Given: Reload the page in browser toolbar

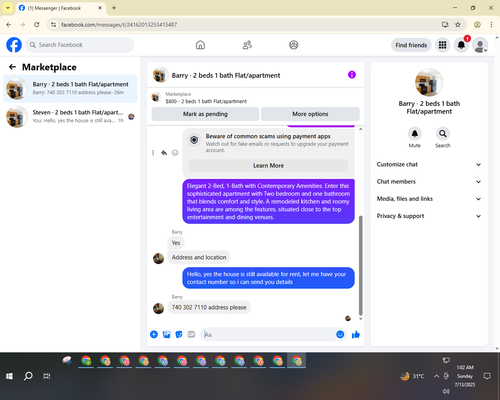Looking at the screenshot, I should (37, 24).
